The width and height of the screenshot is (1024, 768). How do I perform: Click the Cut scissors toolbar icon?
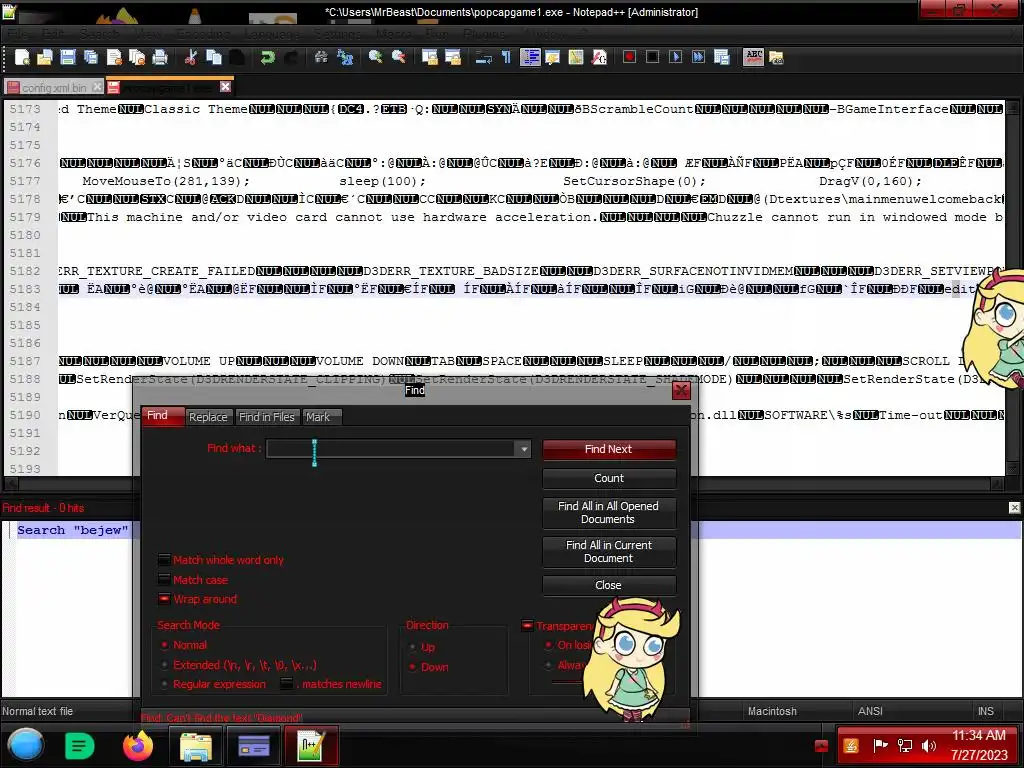pyautogui.click(x=191, y=57)
